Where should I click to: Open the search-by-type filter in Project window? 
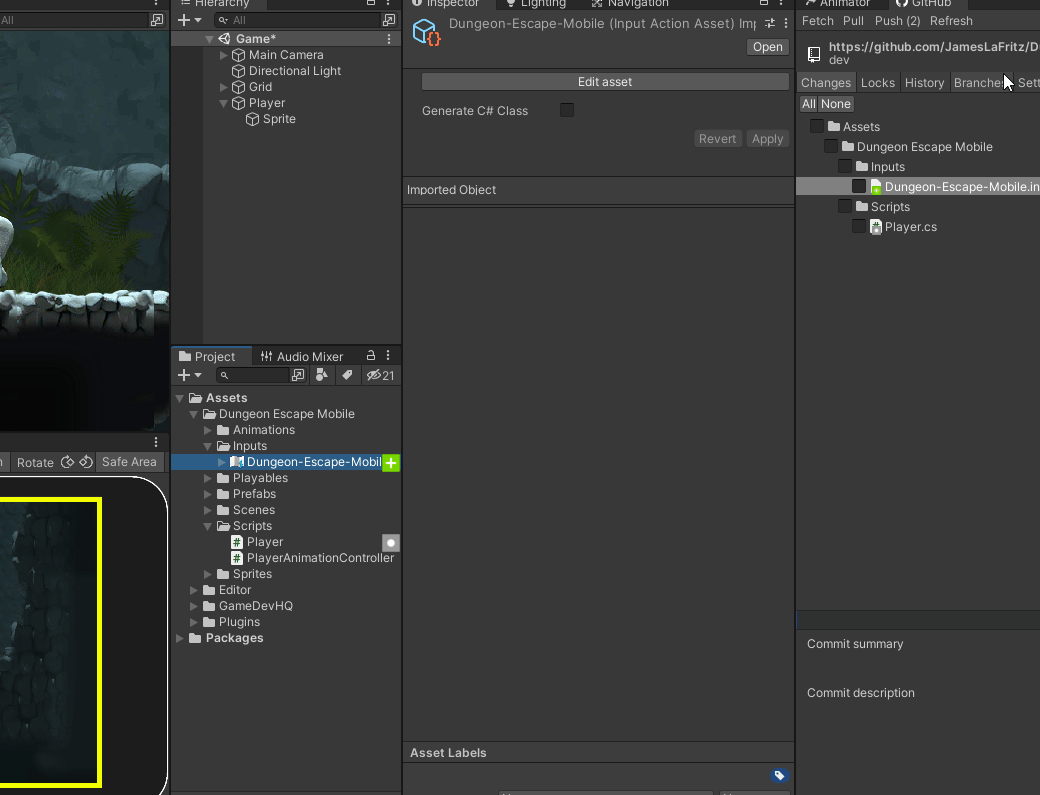[x=322, y=375]
